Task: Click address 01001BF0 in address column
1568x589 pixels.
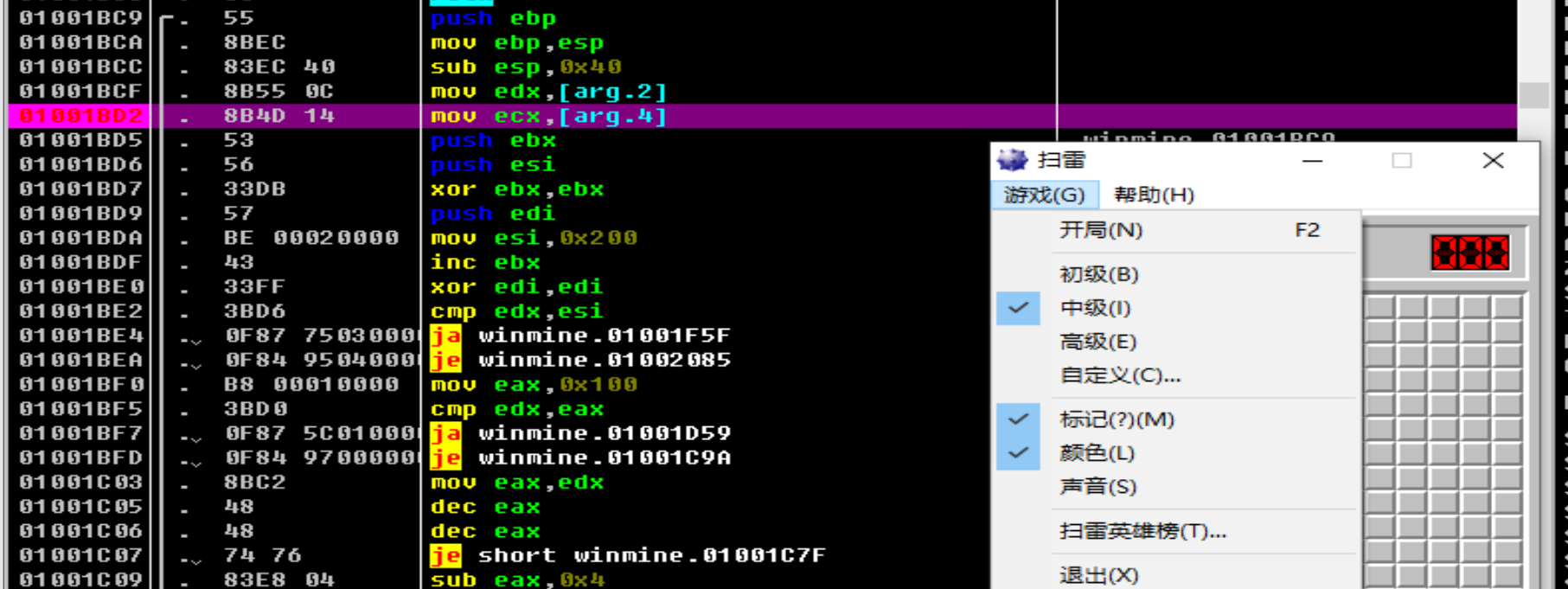Action: pos(81,384)
